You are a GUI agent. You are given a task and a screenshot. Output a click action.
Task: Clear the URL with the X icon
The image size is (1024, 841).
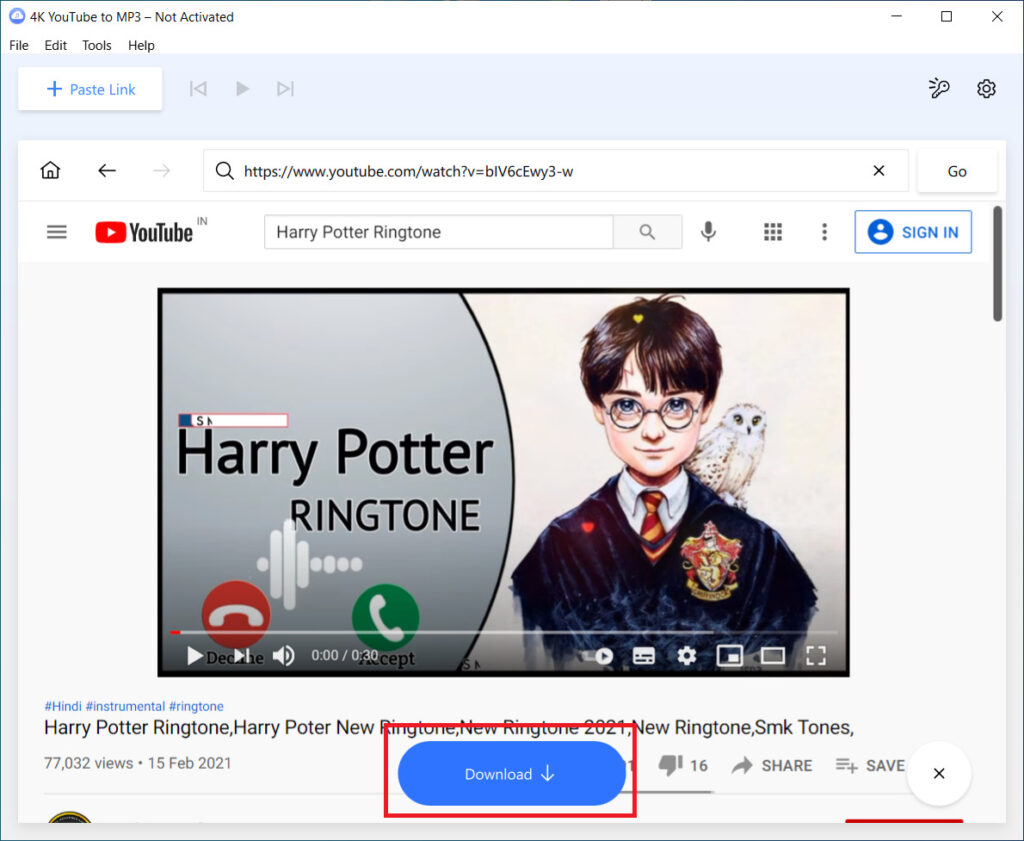coord(879,170)
